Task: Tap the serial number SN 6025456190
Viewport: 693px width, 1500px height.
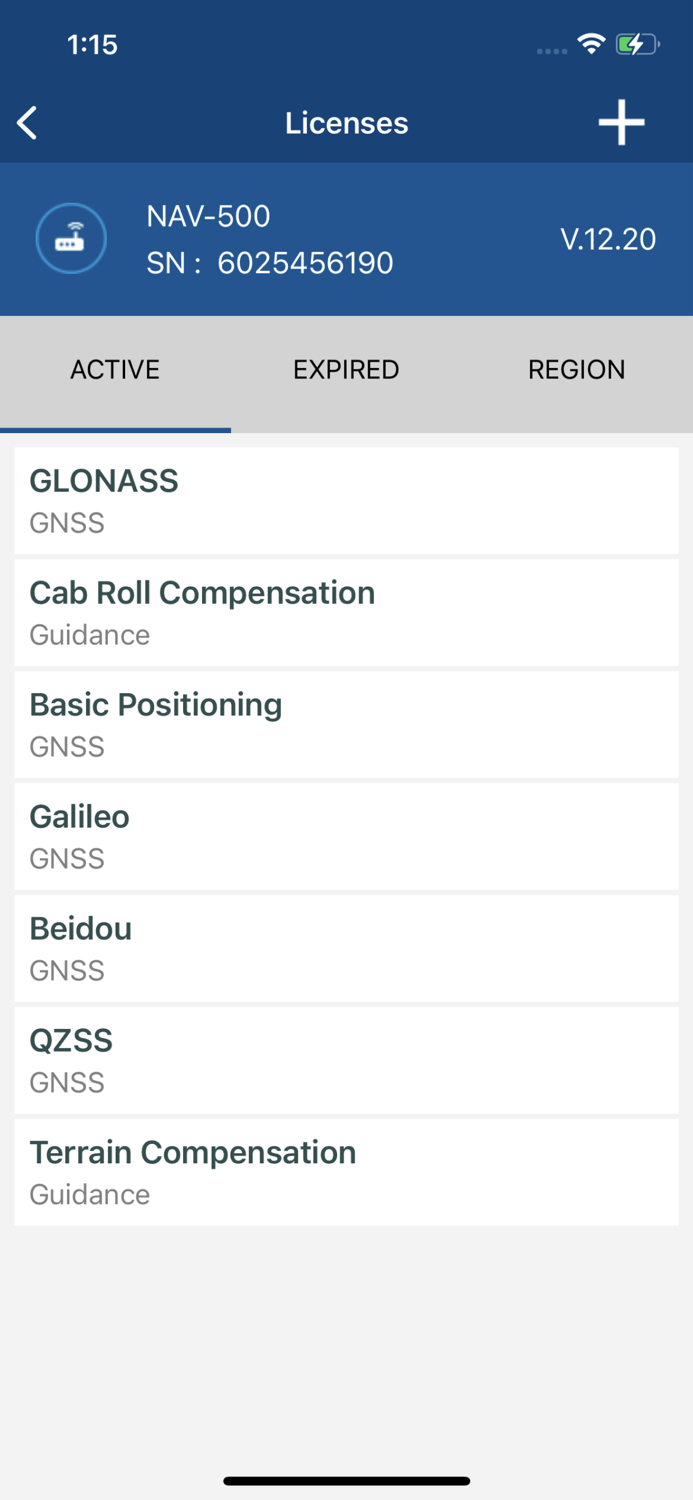Action: (270, 263)
